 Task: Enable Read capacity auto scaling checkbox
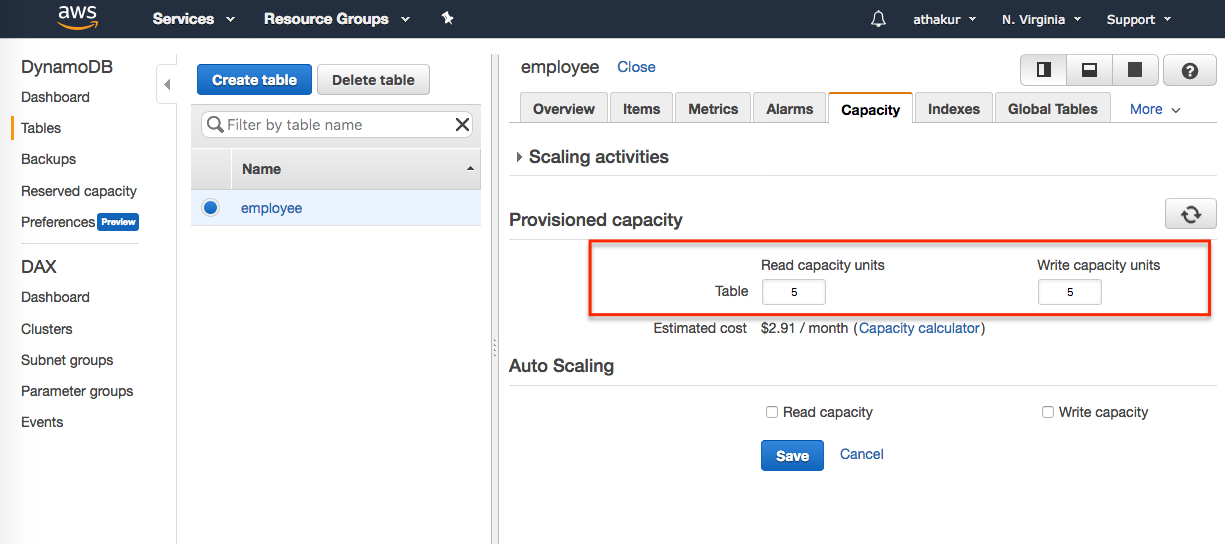coord(772,412)
